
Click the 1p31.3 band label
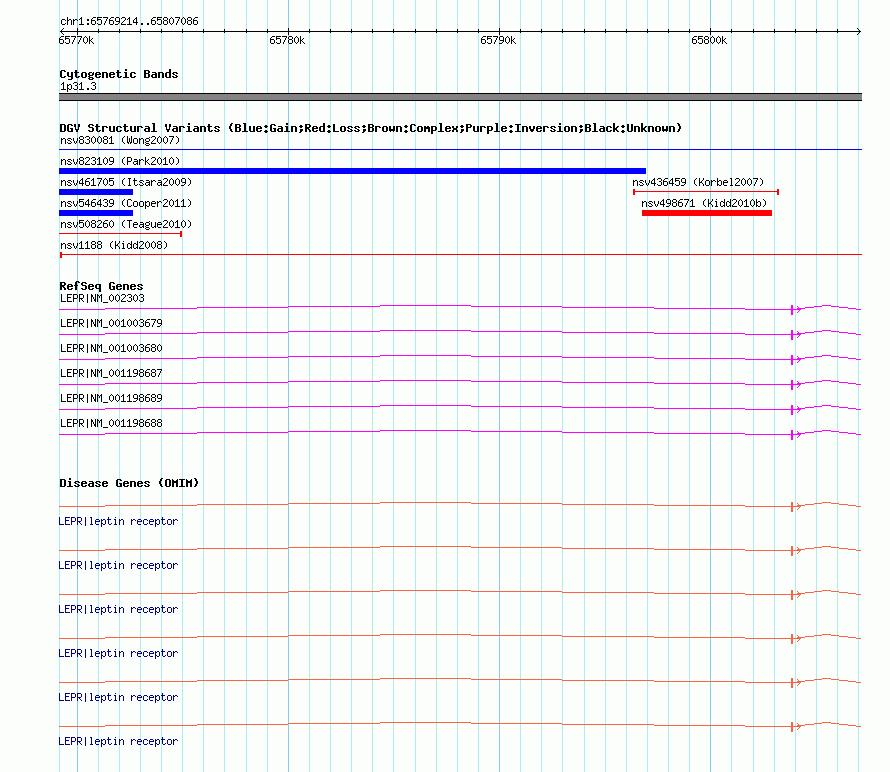pos(78,86)
